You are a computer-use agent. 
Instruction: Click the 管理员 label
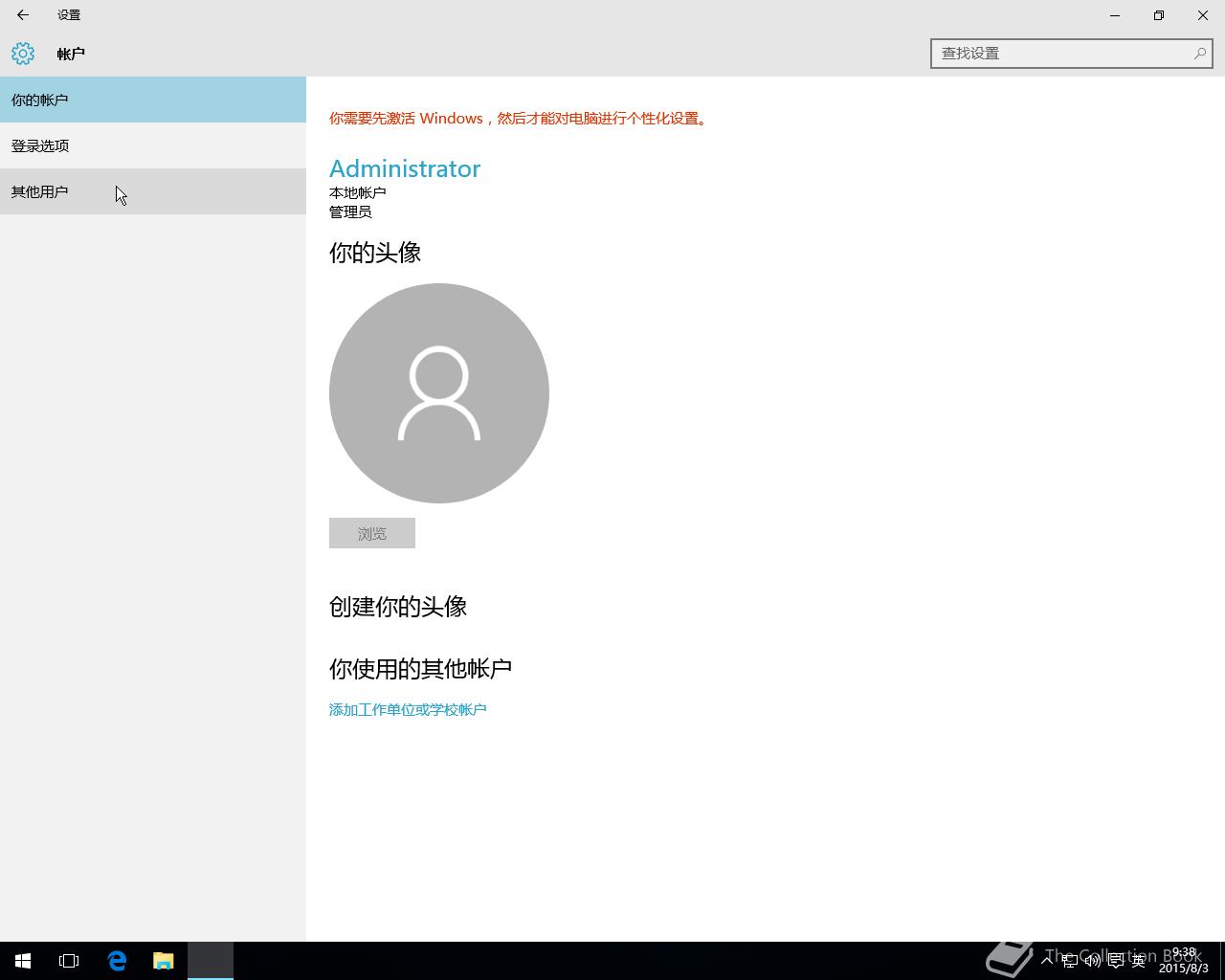pos(350,212)
